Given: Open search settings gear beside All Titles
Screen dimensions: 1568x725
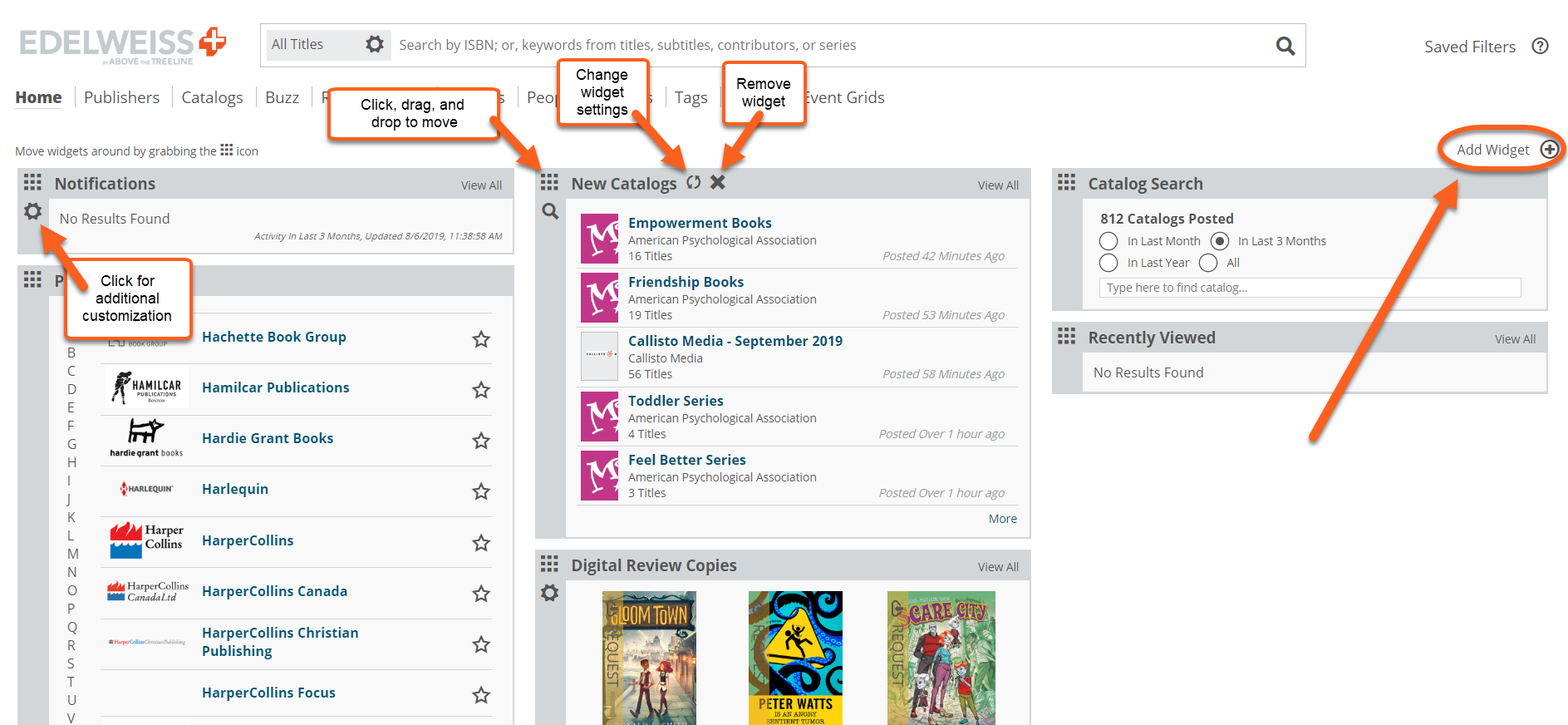Looking at the screenshot, I should click(x=375, y=44).
